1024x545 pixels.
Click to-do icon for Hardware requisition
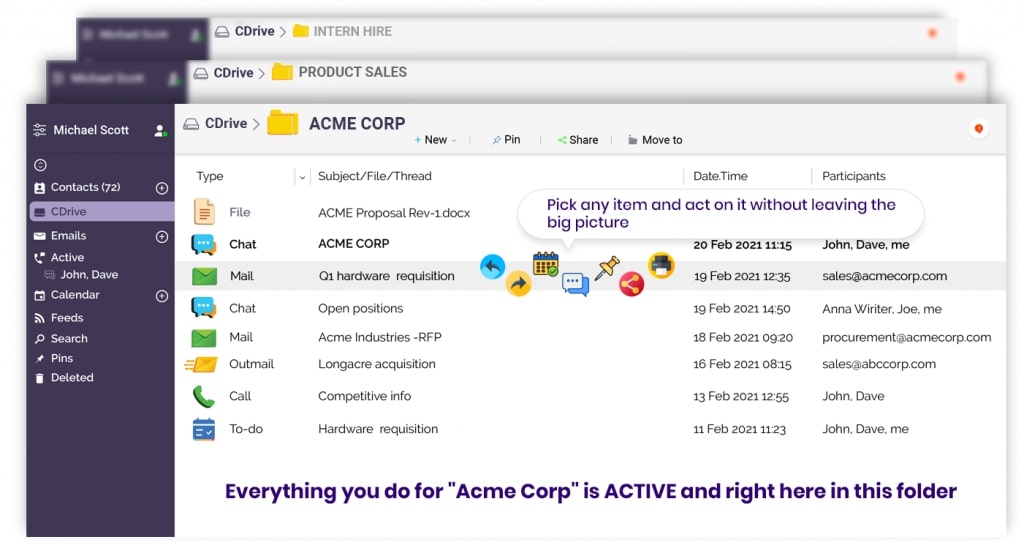pyautogui.click(x=204, y=429)
